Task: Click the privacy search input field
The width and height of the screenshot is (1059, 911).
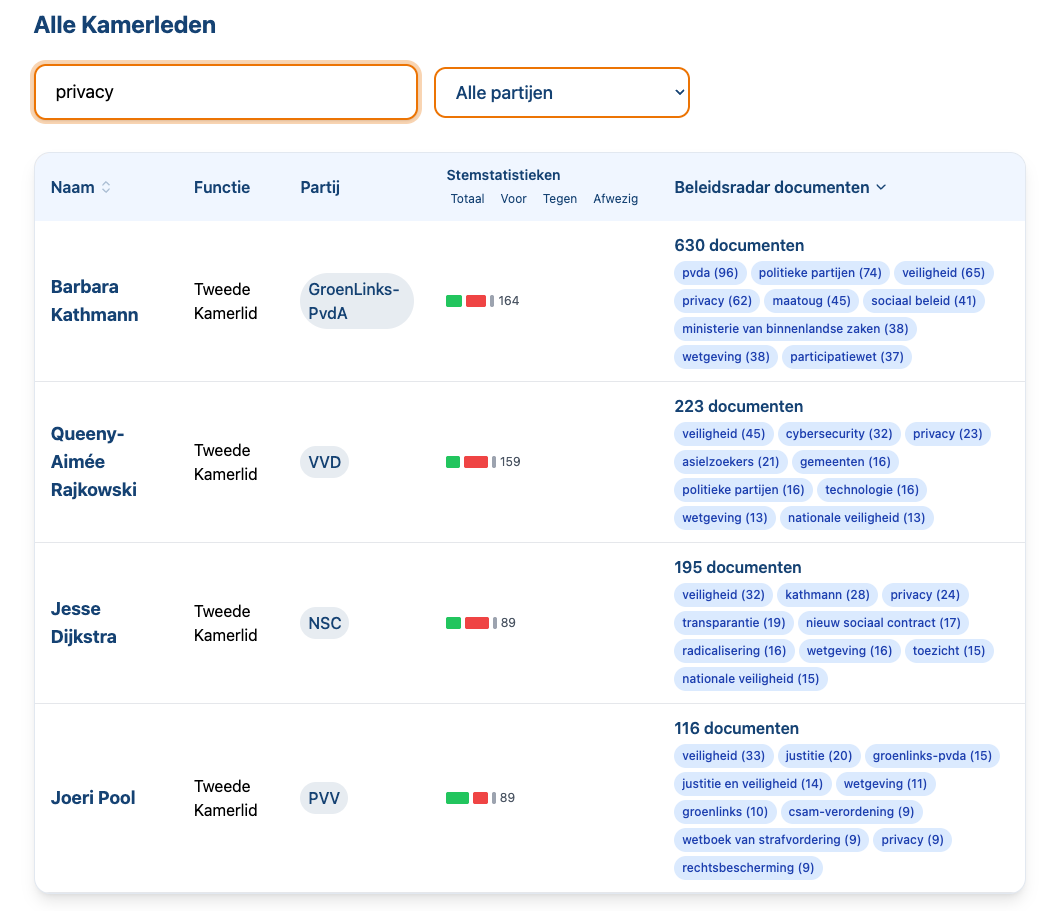Action: tap(225, 93)
